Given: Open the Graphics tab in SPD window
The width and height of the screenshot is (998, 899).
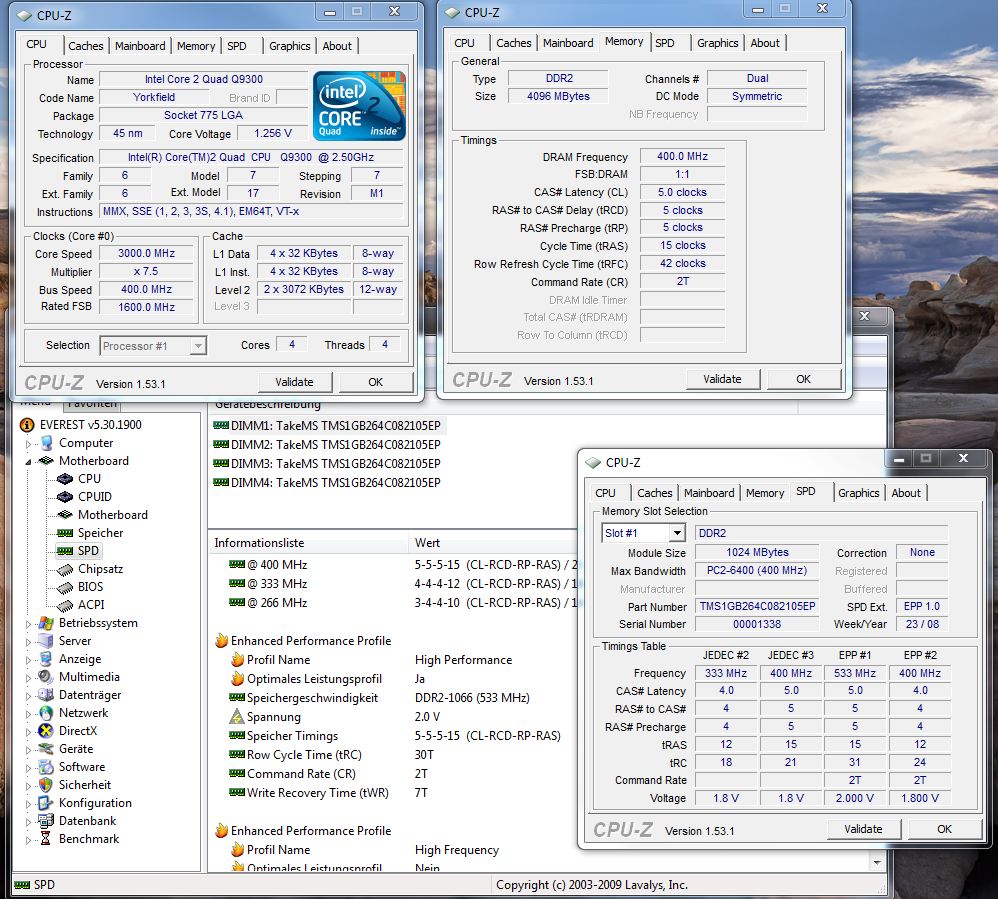Looking at the screenshot, I should tap(858, 493).
